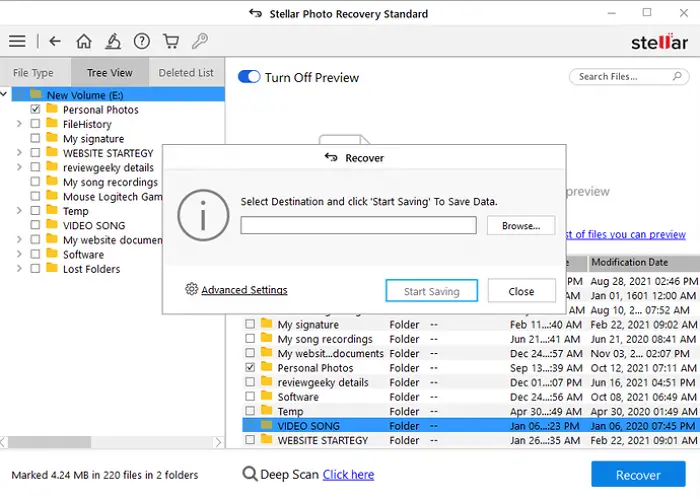Select the Software row in file list

click(x=471, y=396)
